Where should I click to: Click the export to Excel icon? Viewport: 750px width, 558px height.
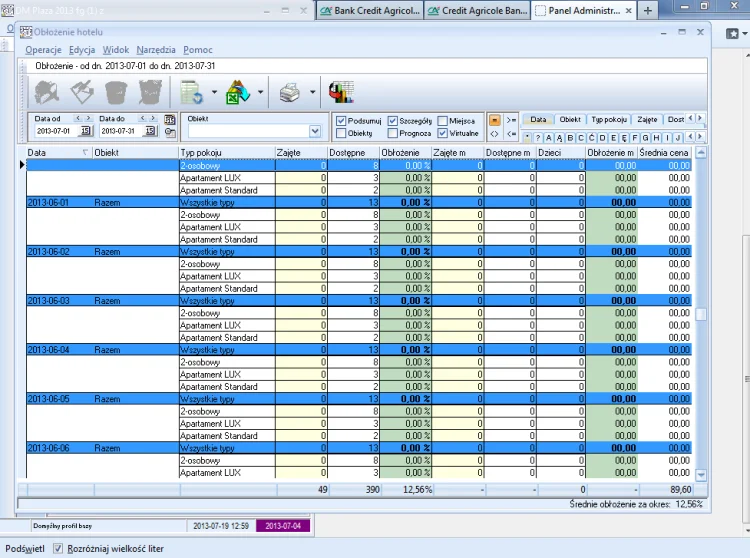tap(238, 93)
